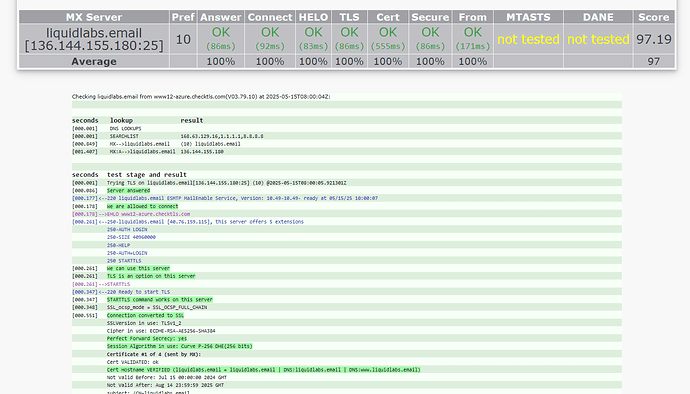The image size is (690, 394).
Task: Click the "Average" row label
Action: point(94,62)
